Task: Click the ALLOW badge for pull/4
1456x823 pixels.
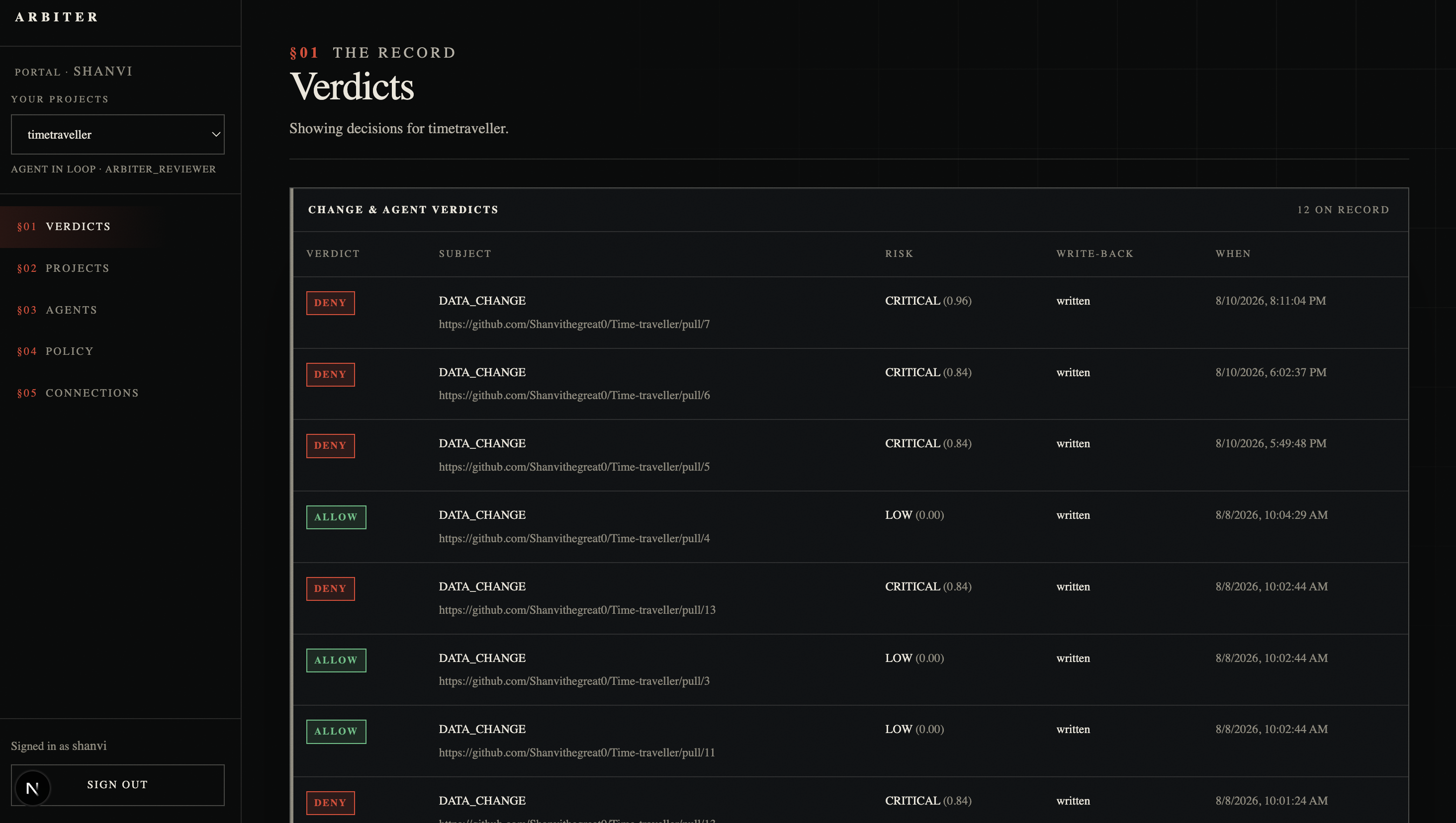Action: coord(336,517)
